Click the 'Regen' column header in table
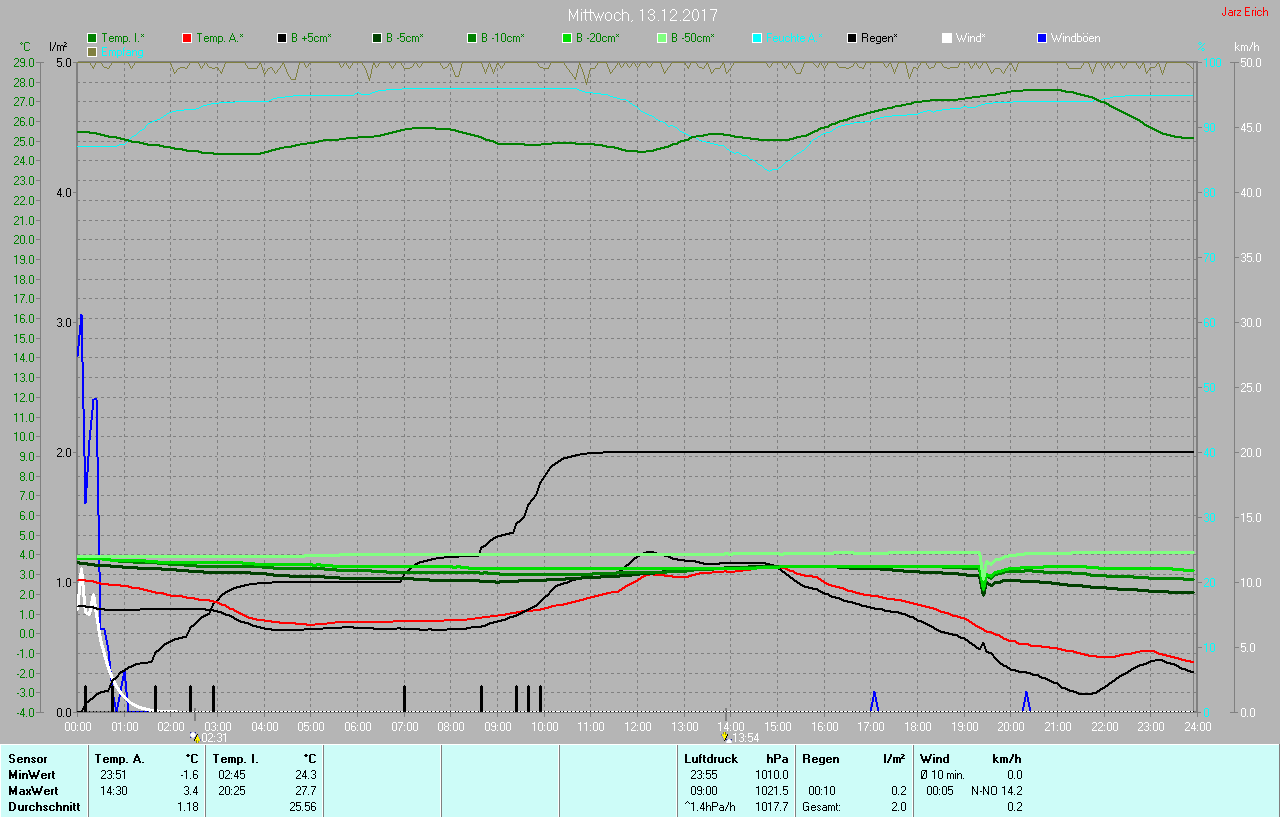Image resolution: width=1280 pixels, height=817 pixels. (x=820, y=759)
